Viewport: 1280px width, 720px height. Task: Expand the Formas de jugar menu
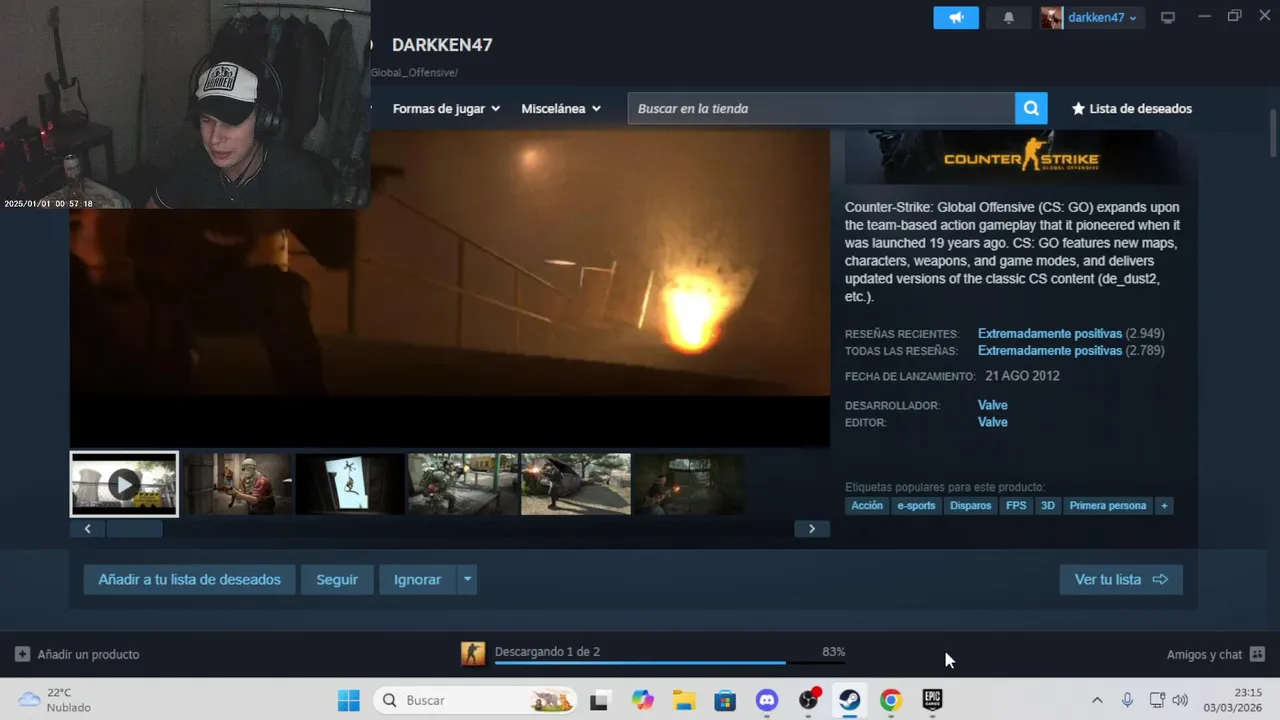click(x=446, y=108)
